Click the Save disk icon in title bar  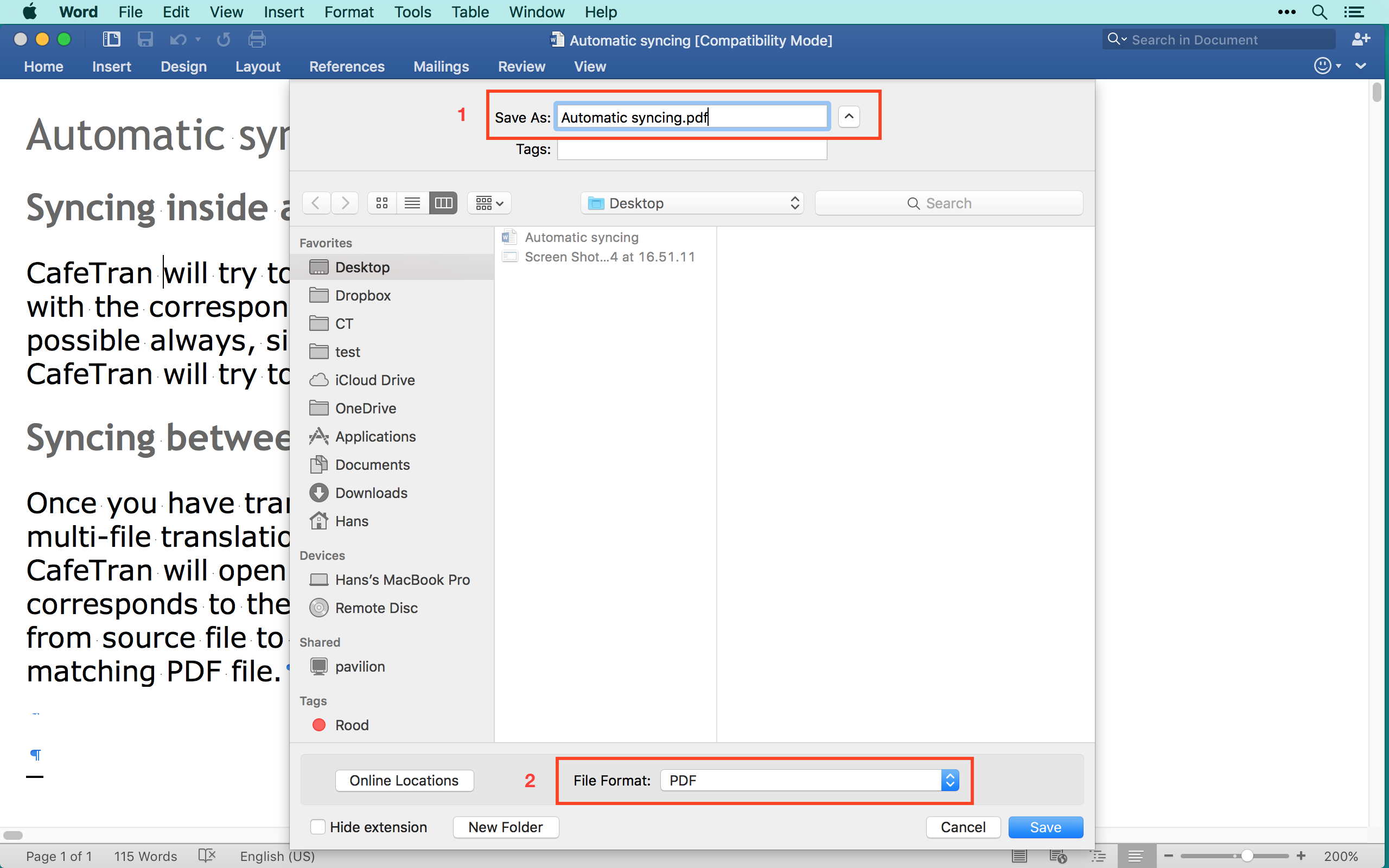coord(145,40)
